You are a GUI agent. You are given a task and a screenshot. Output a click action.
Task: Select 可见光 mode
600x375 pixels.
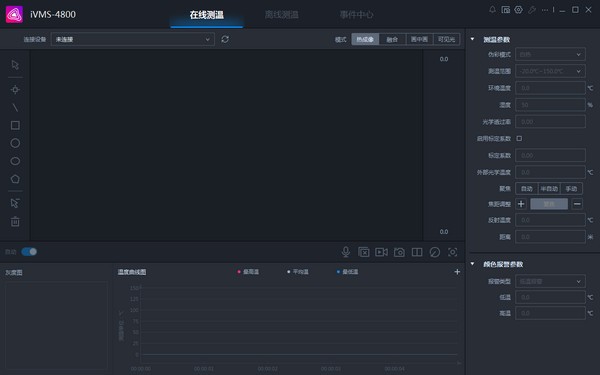point(447,39)
